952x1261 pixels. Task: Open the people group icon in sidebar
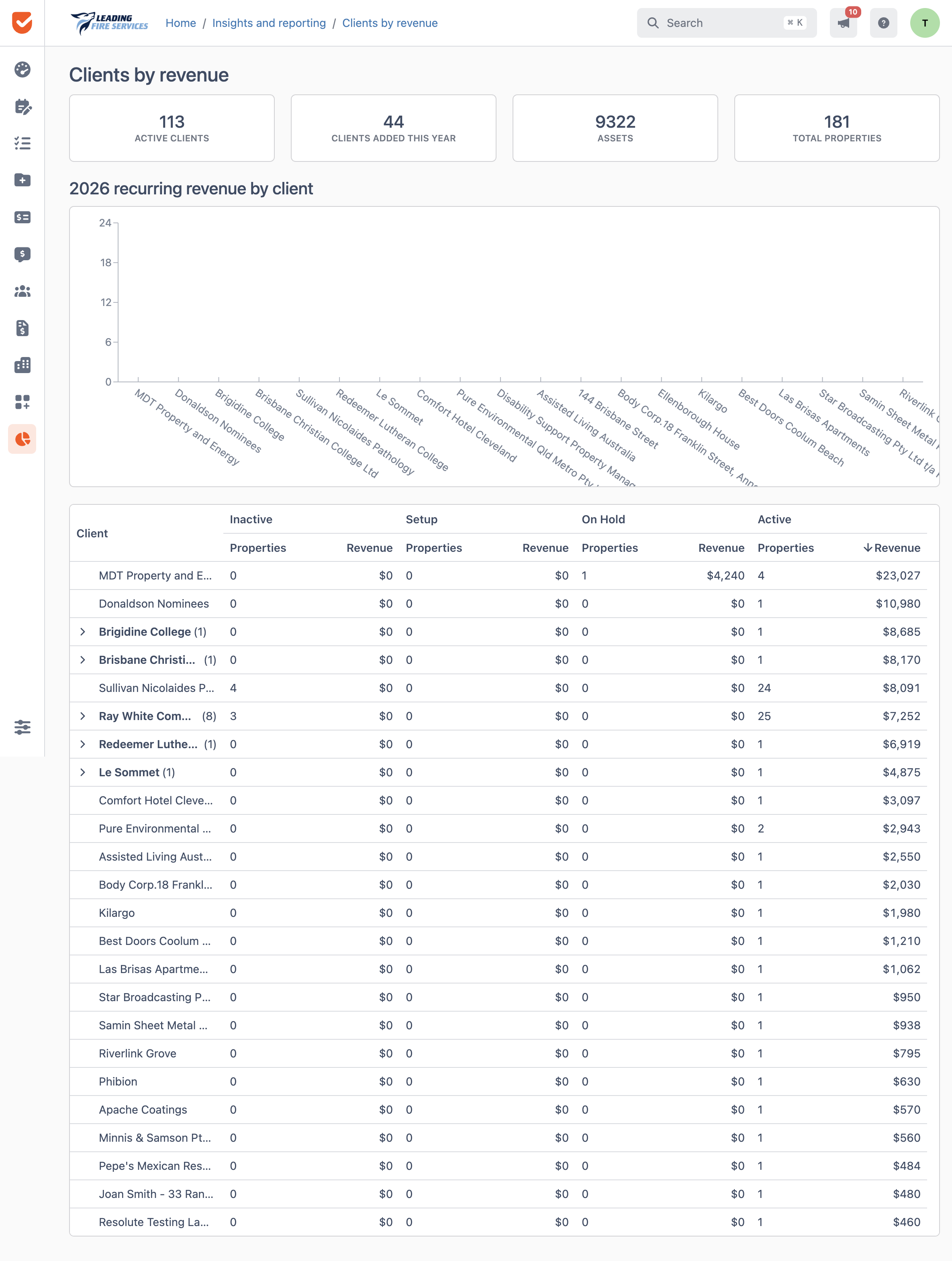click(22, 291)
